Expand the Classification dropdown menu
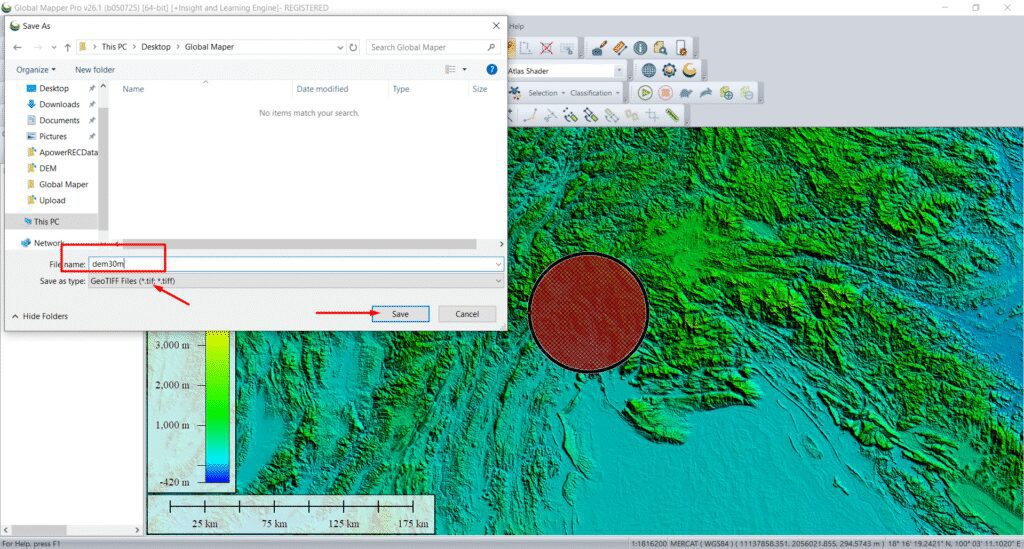 click(594, 93)
